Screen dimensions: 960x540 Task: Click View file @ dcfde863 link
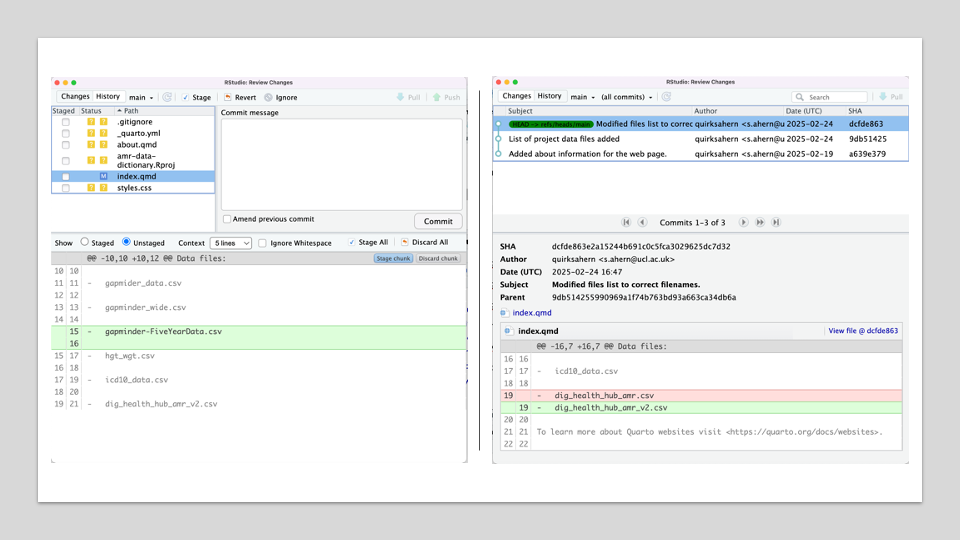(x=863, y=331)
